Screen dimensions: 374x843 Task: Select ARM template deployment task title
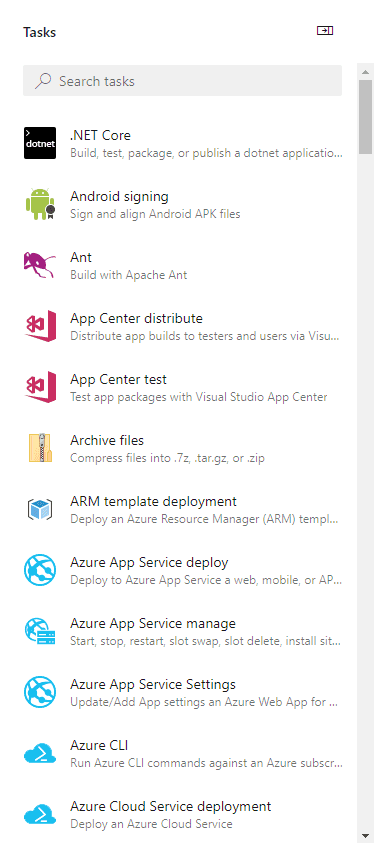153,502
